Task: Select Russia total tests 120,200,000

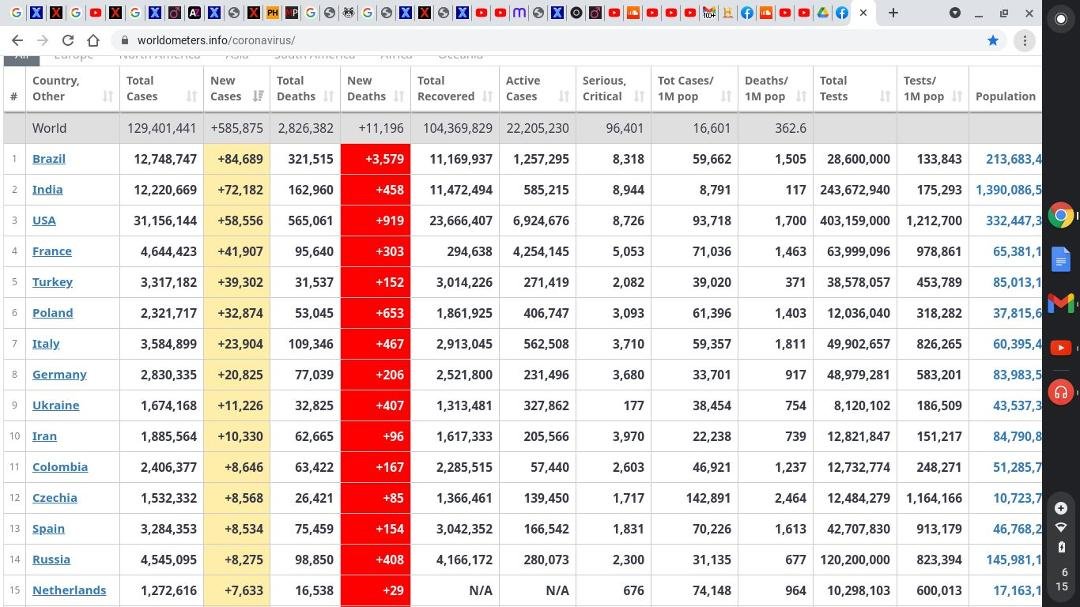Action: (x=855, y=559)
